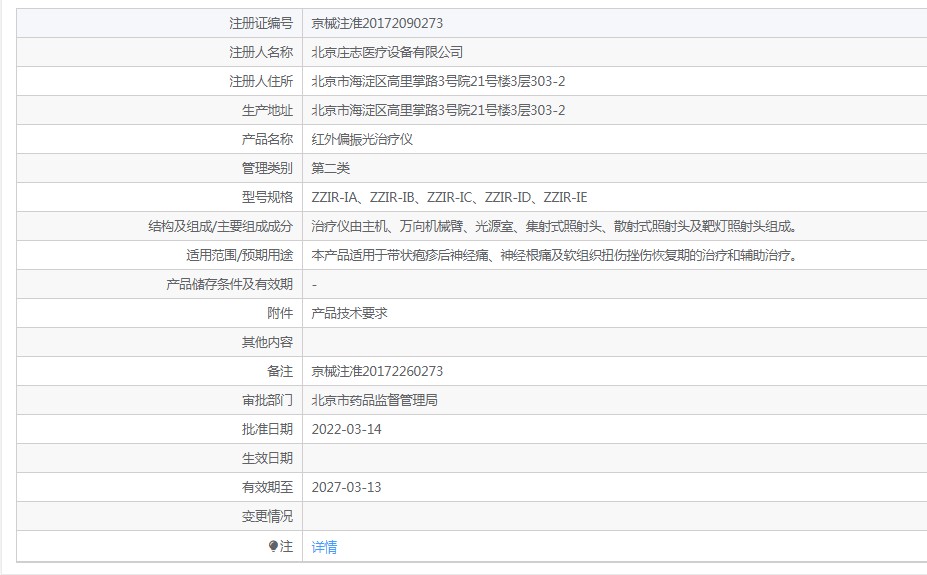Viewport: 927px width, 575px height.
Task: Select the 变更情况 label
Action: coord(267,516)
